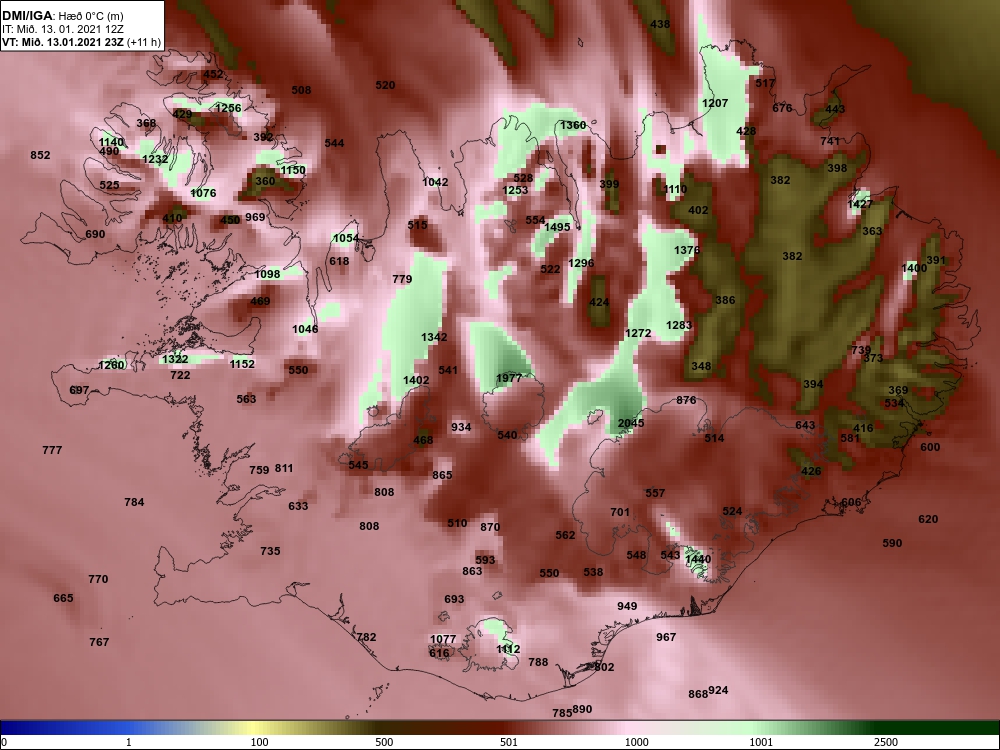The width and height of the screenshot is (1000, 750).
Task: Click the 1046 value label
Action: (305, 329)
